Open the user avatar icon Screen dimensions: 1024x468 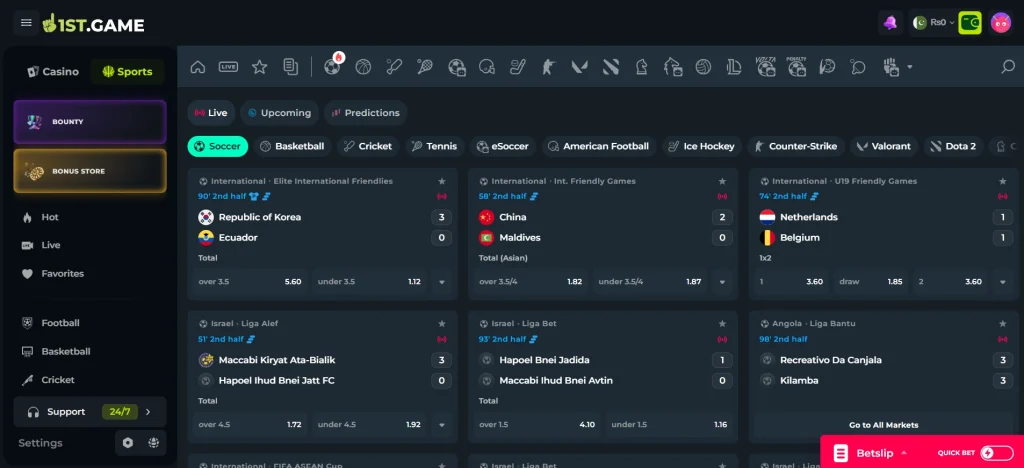click(x=1000, y=23)
